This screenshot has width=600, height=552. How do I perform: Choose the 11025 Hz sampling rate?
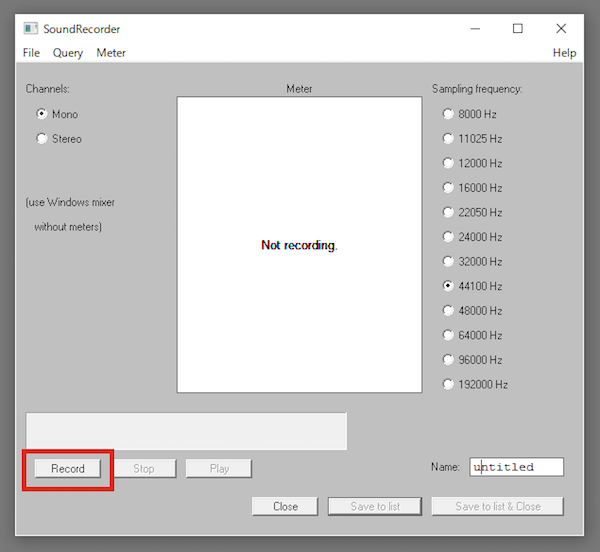pyautogui.click(x=448, y=139)
